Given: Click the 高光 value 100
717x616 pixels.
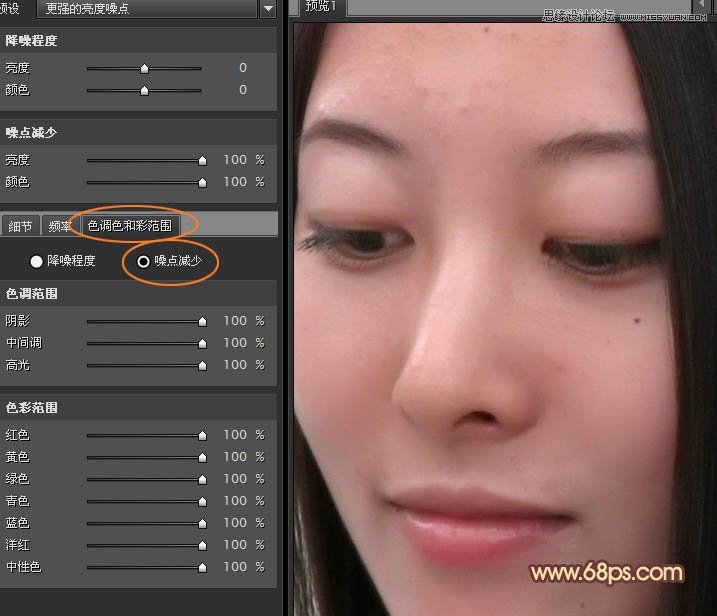Looking at the screenshot, I should [235, 364].
